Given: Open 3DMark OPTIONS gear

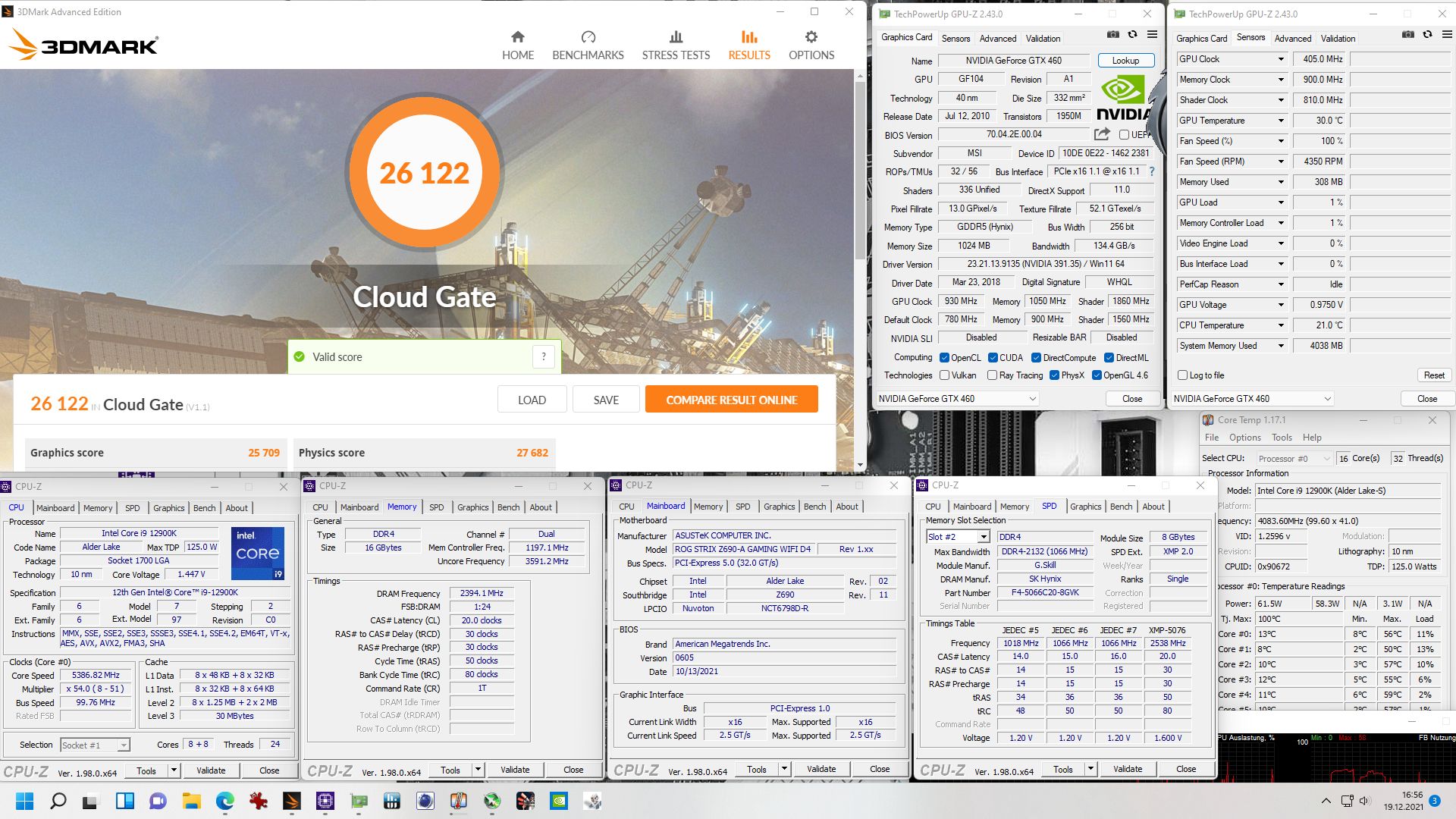Looking at the screenshot, I should pyautogui.click(x=811, y=45).
